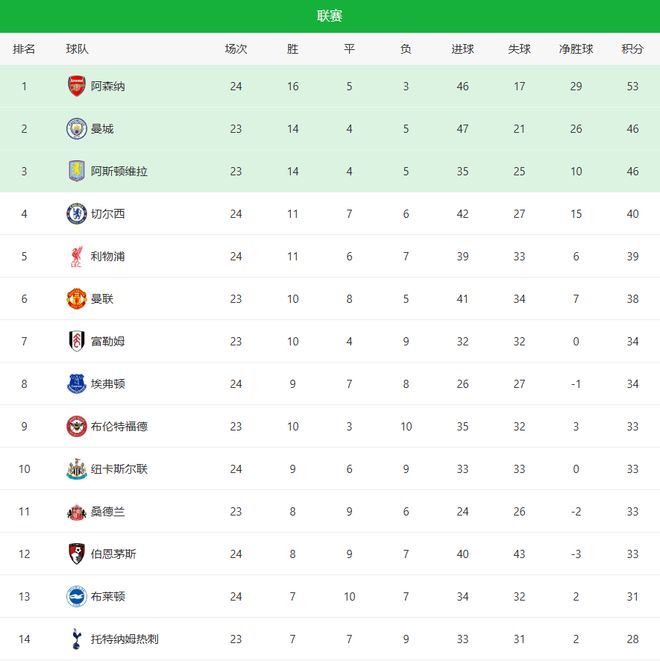Click the Manchester City club crest

tap(76, 129)
